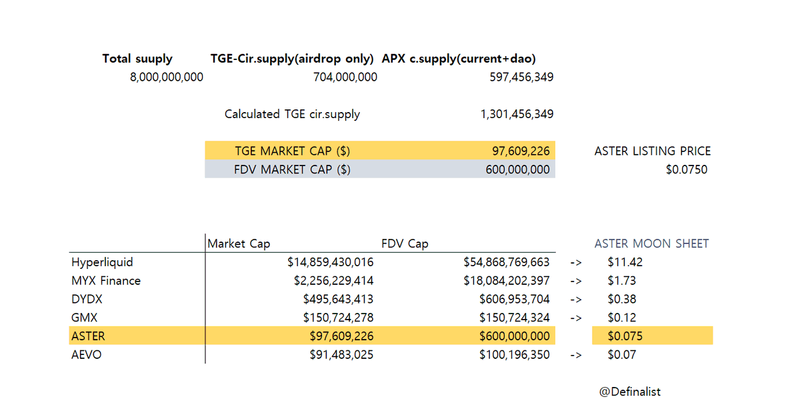Click the $0.38 moon sheet price

coord(622,299)
